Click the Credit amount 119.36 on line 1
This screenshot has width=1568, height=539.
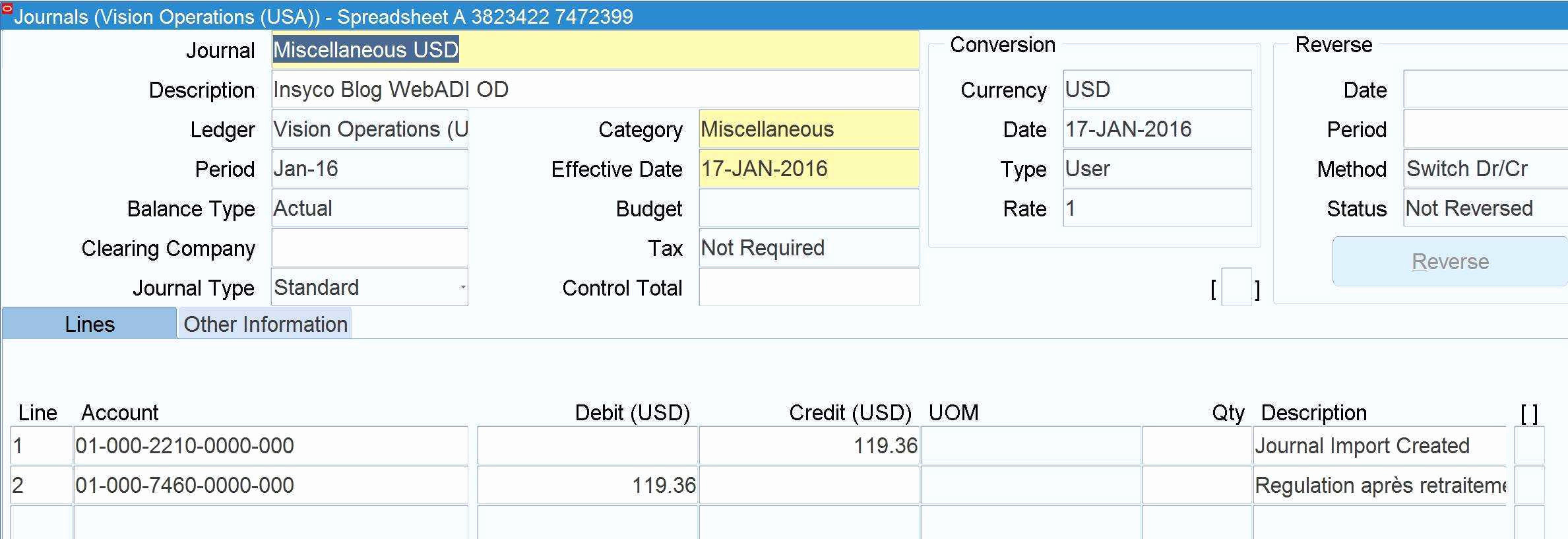tap(809, 446)
